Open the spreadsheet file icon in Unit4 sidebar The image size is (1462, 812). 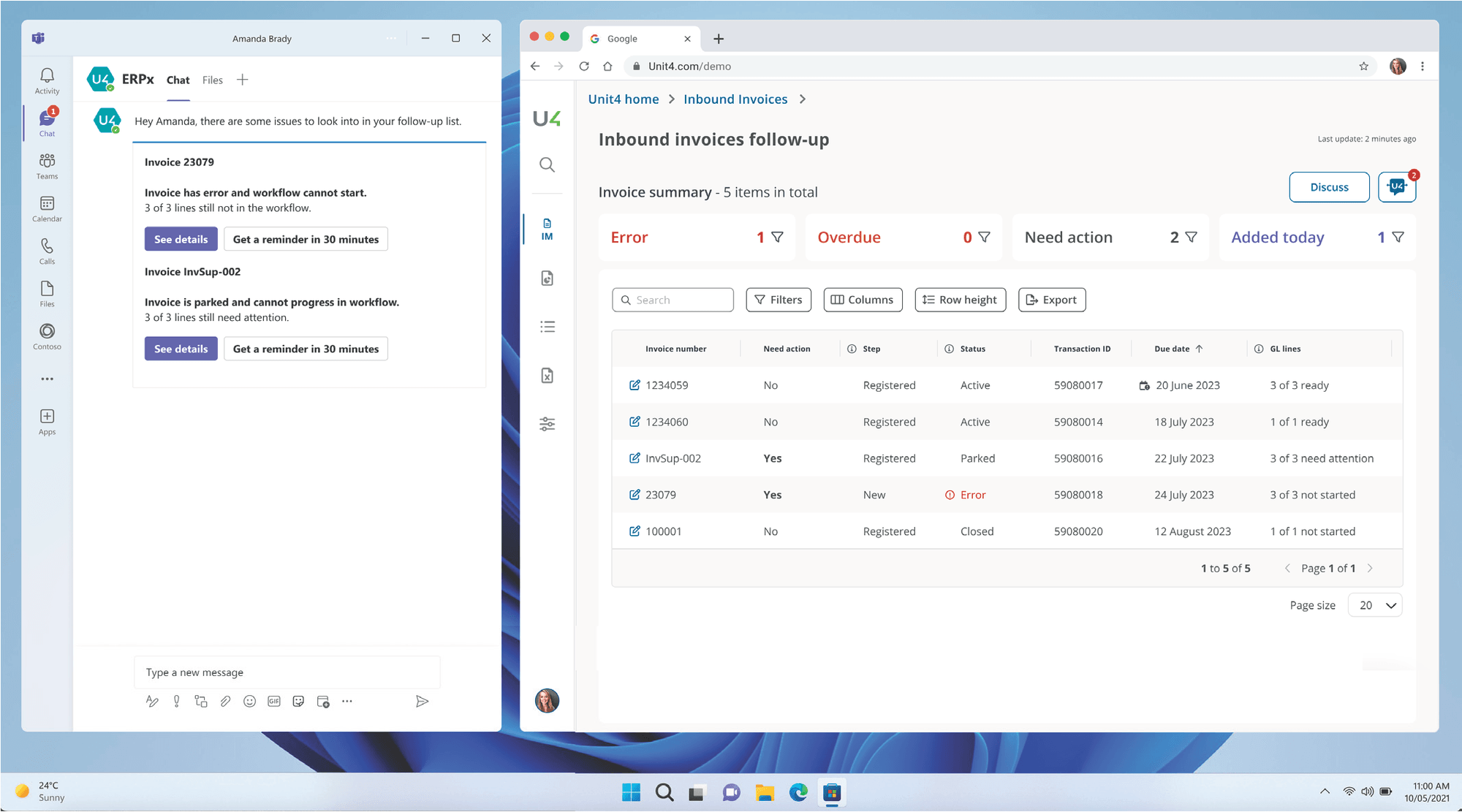[547, 375]
